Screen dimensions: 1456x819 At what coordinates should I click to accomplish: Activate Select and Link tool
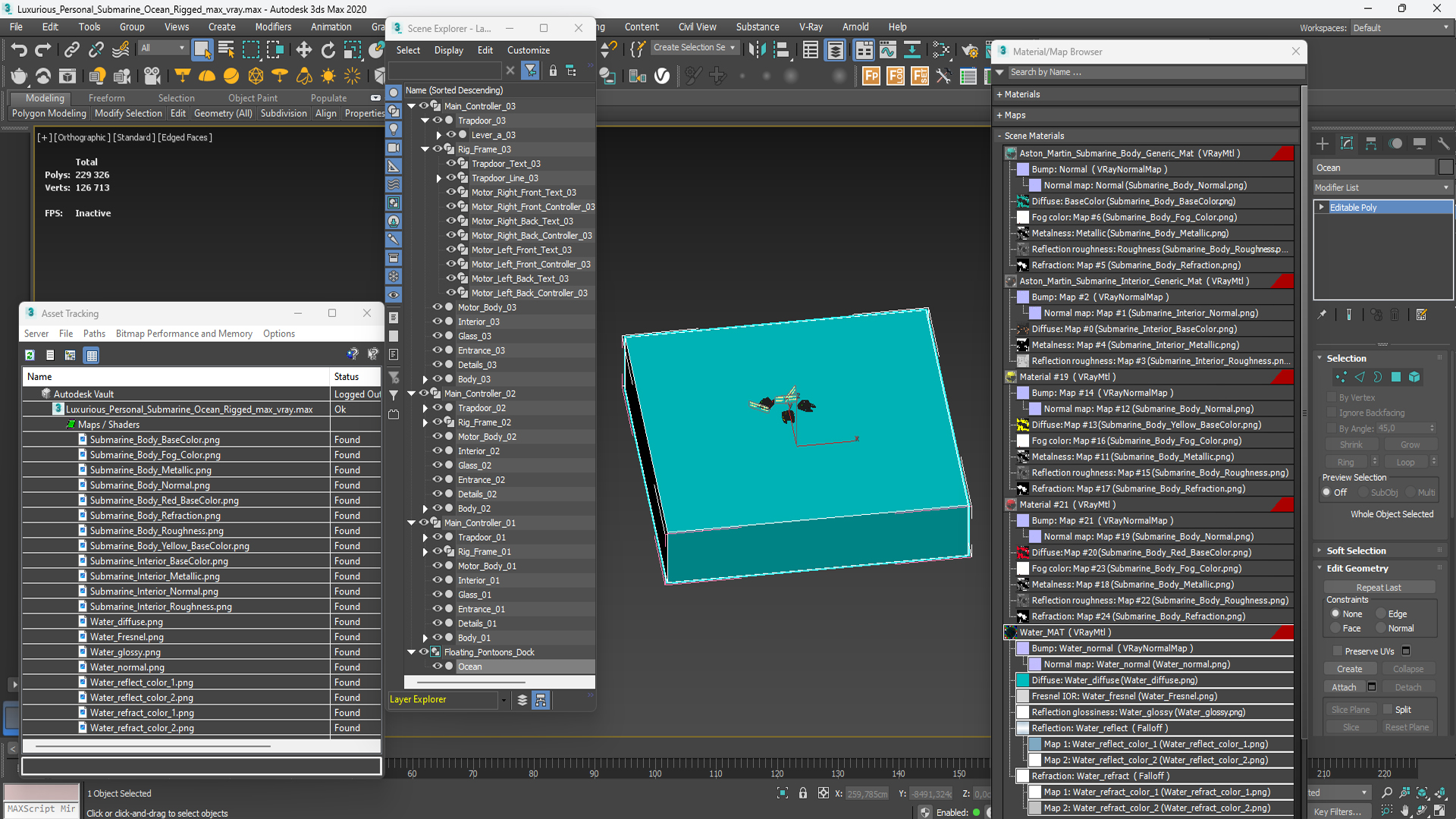click(x=71, y=50)
